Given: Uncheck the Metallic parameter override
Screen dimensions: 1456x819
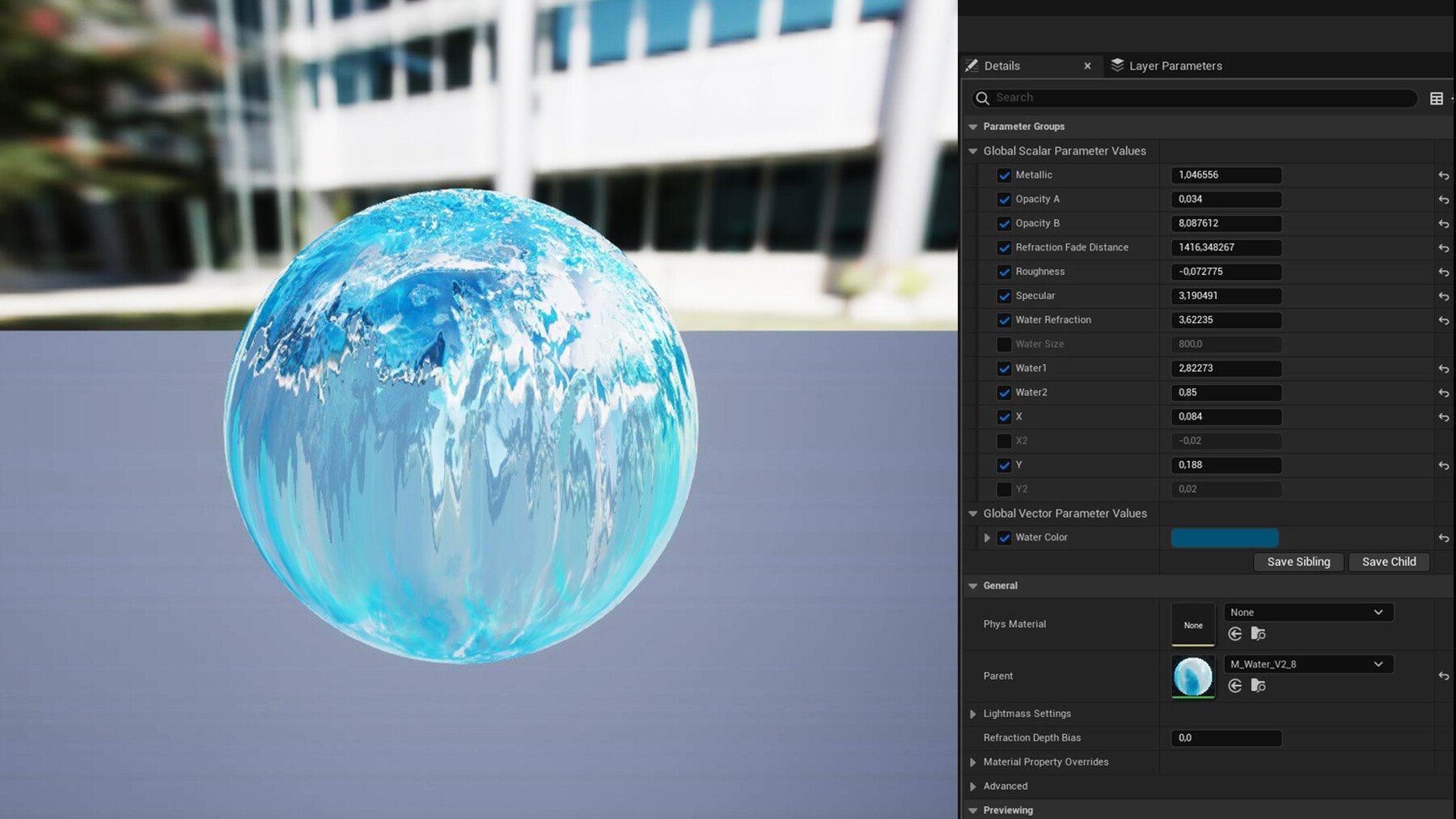Looking at the screenshot, I should 1004,175.
